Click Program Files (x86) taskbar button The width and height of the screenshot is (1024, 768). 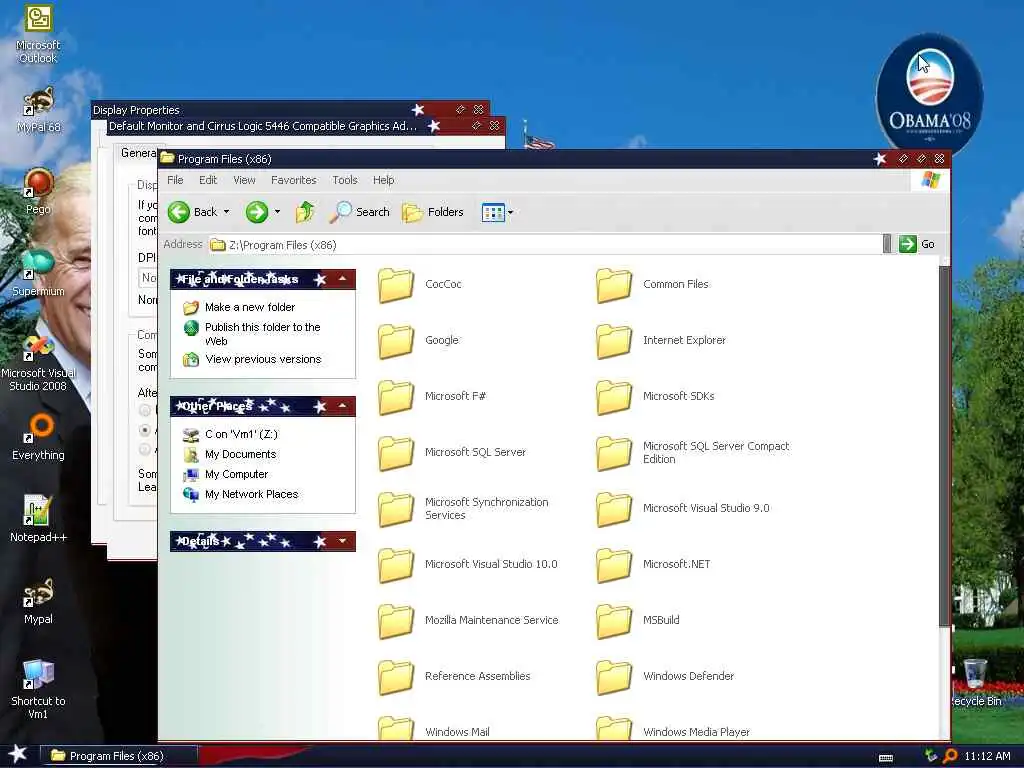pyautogui.click(x=118, y=756)
